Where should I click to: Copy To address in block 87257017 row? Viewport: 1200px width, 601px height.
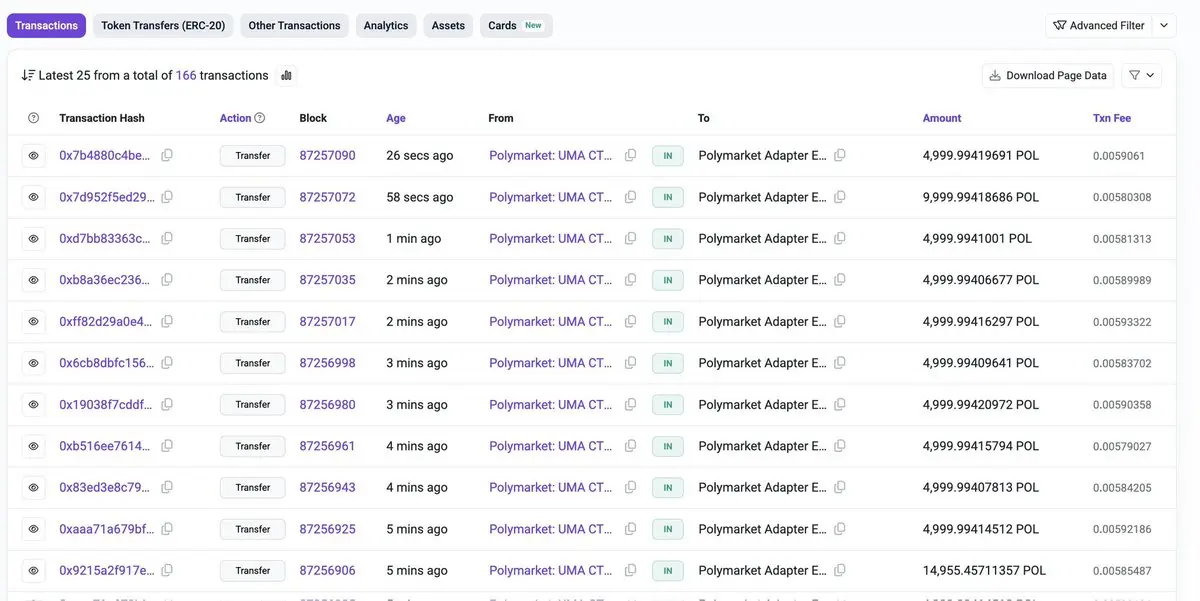pyautogui.click(x=840, y=321)
